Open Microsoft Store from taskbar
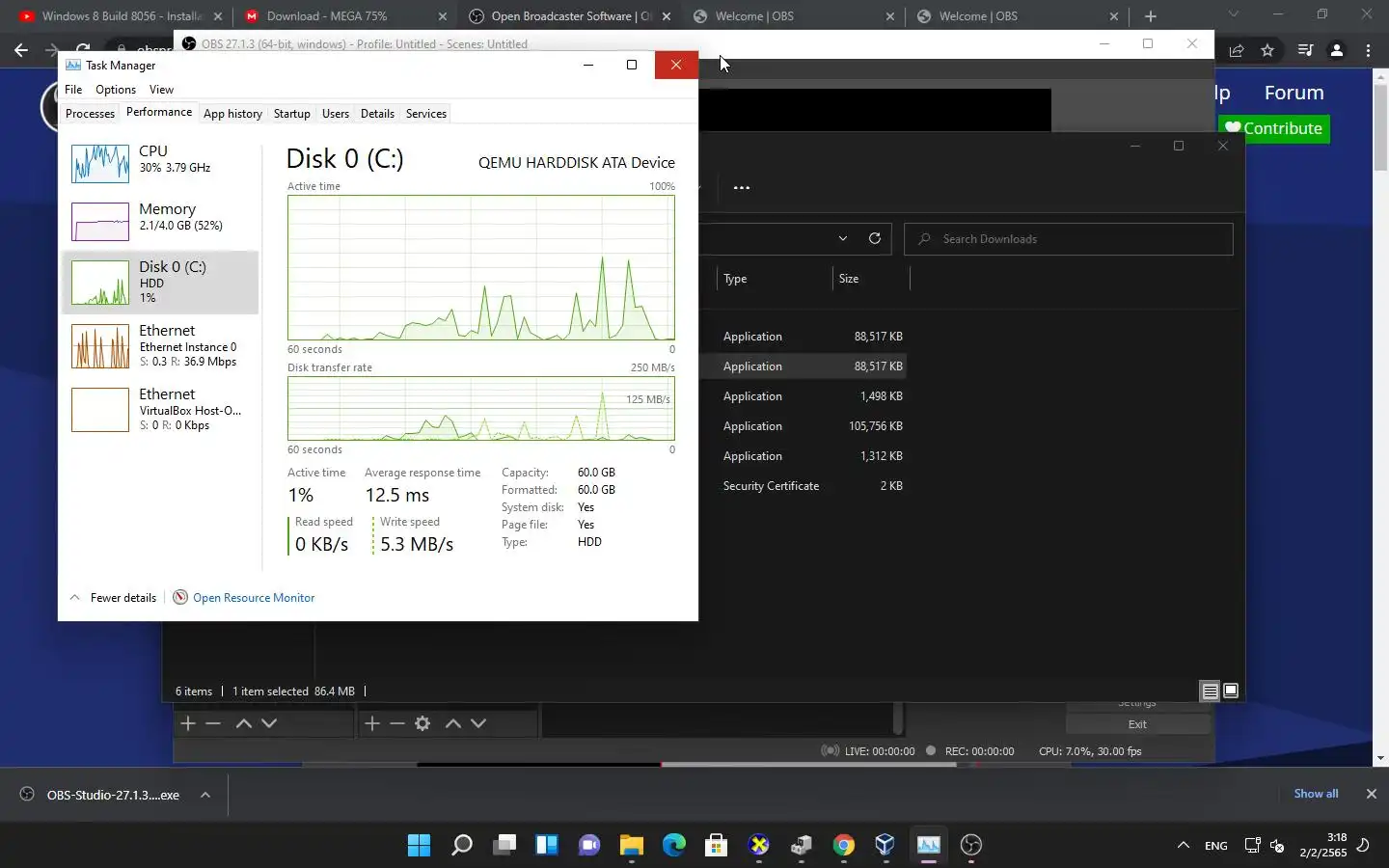Image resolution: width=1389 pixels, height=868 pixels. 717,845
